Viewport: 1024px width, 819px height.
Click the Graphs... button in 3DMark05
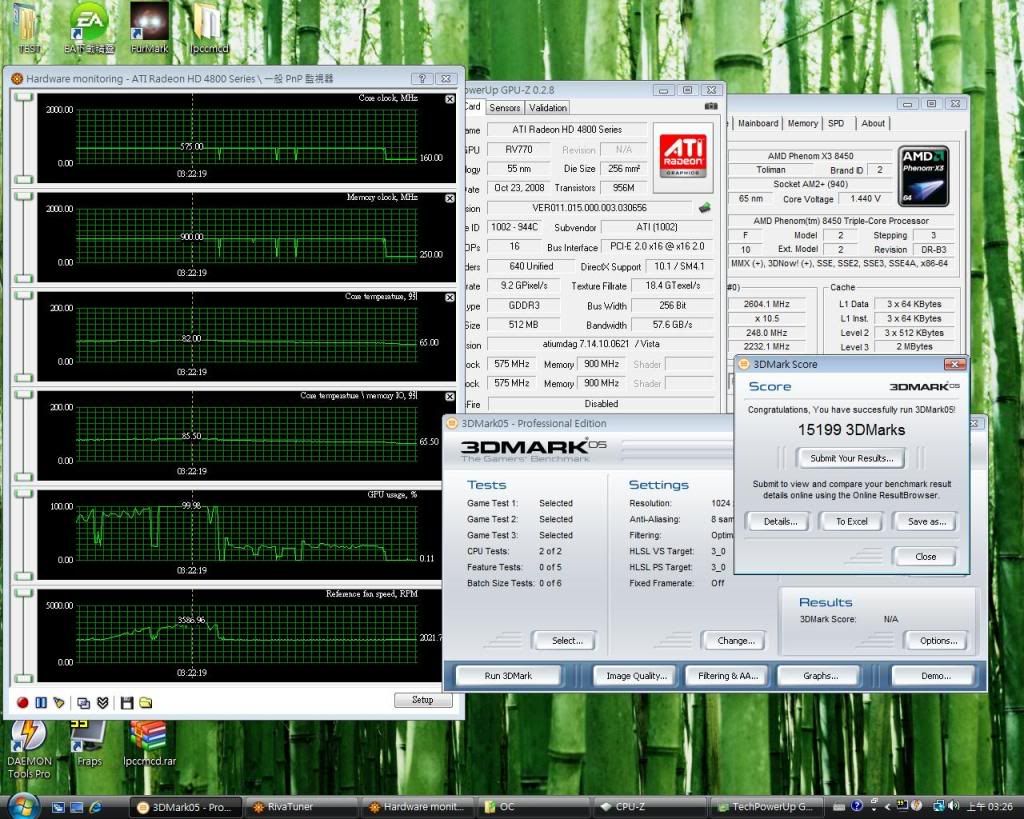pos(820,675)
